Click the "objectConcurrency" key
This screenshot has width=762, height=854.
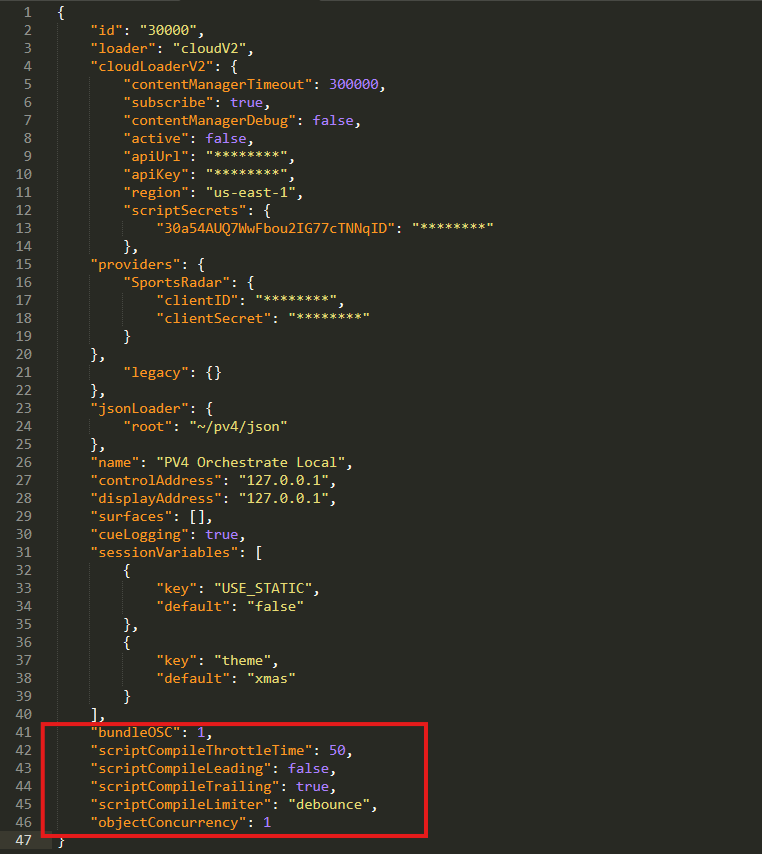tap(168, 822)
